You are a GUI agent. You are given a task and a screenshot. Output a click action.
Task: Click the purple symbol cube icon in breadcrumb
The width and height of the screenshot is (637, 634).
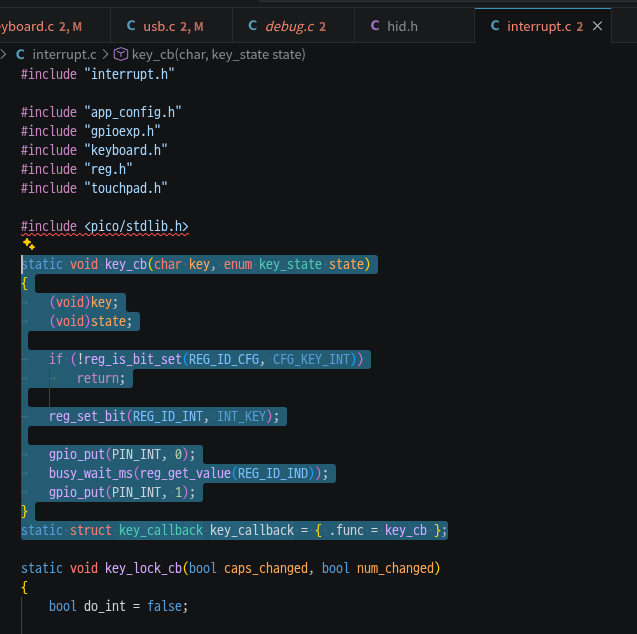pos(121,54)
